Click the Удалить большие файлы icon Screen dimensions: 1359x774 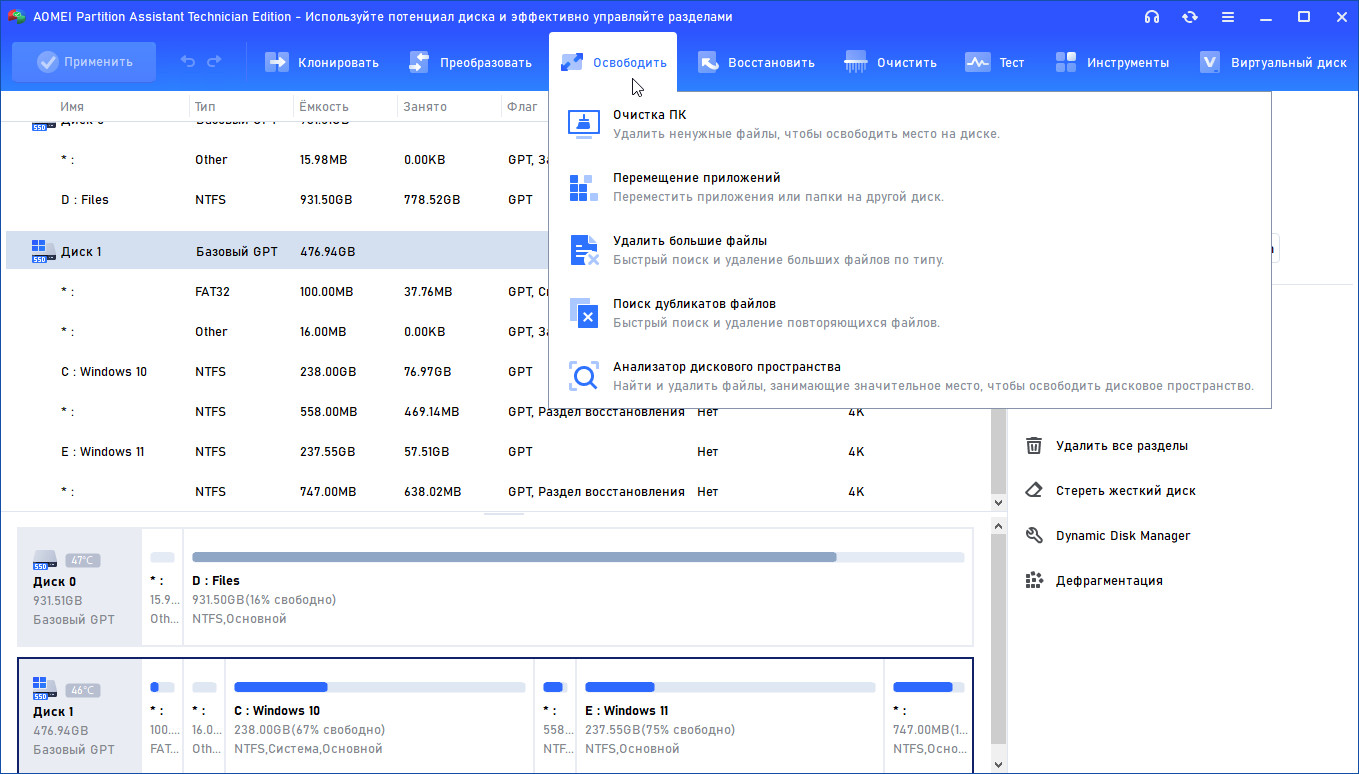584,250
